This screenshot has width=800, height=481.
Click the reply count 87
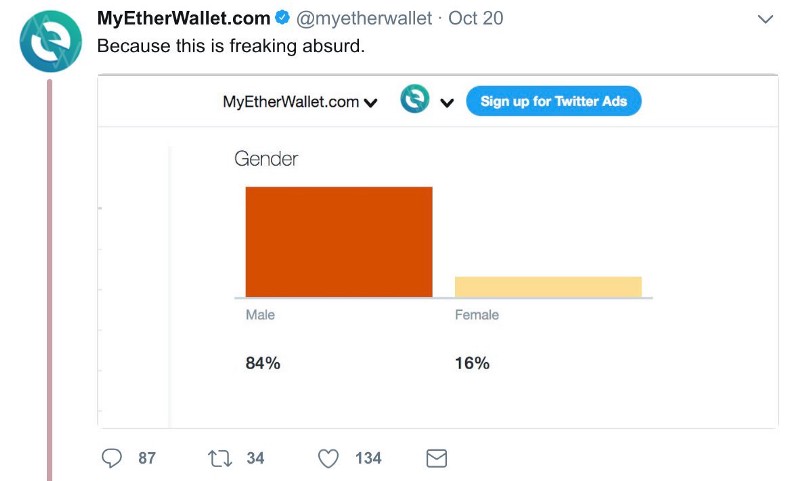coord(147,458)
